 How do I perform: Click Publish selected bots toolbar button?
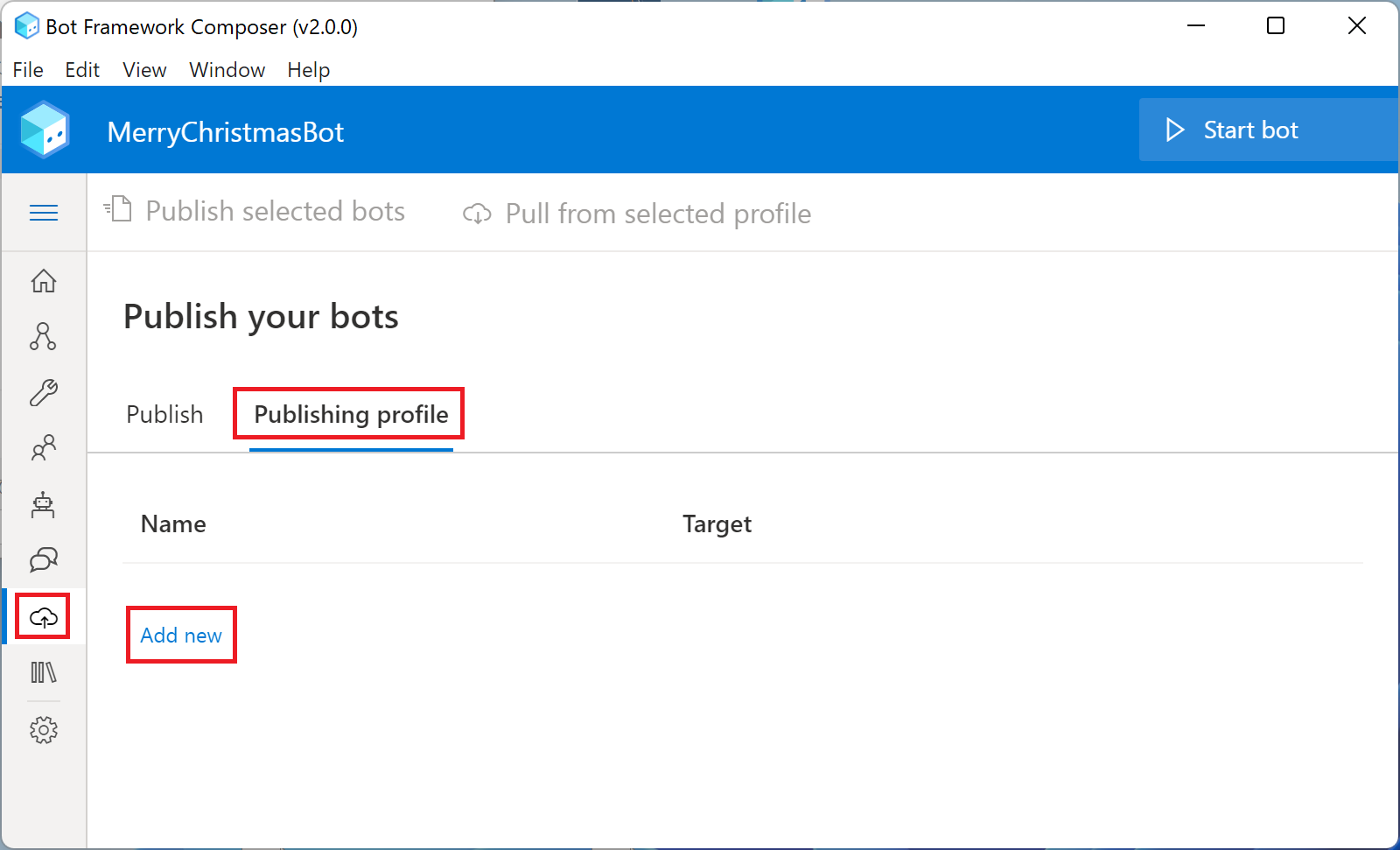(255, 212)
